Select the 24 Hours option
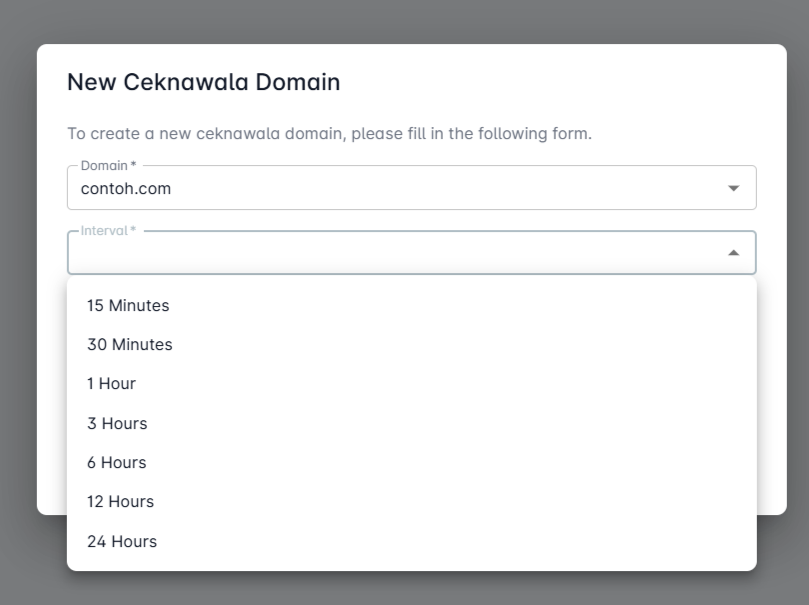Screen dimensions: 809x605 tap(122, 542)
